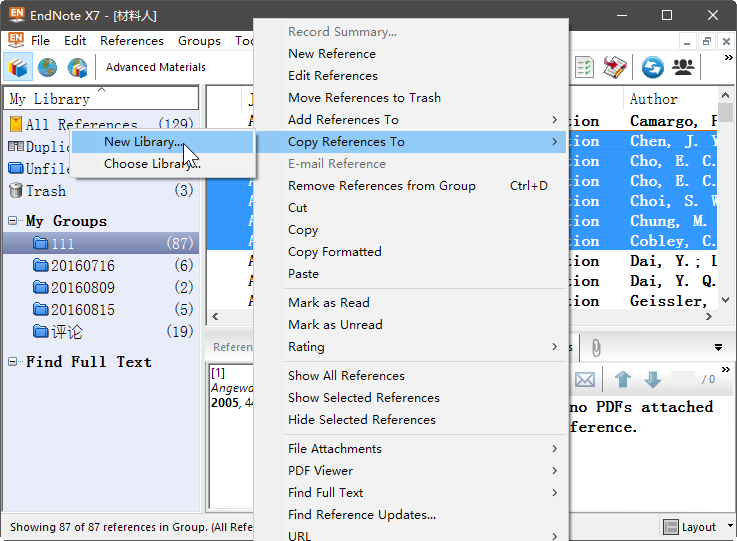The height and width of the screenshot is (541, 737).
Task: Click Advanced Materials output style box
Action: (156, 67)
